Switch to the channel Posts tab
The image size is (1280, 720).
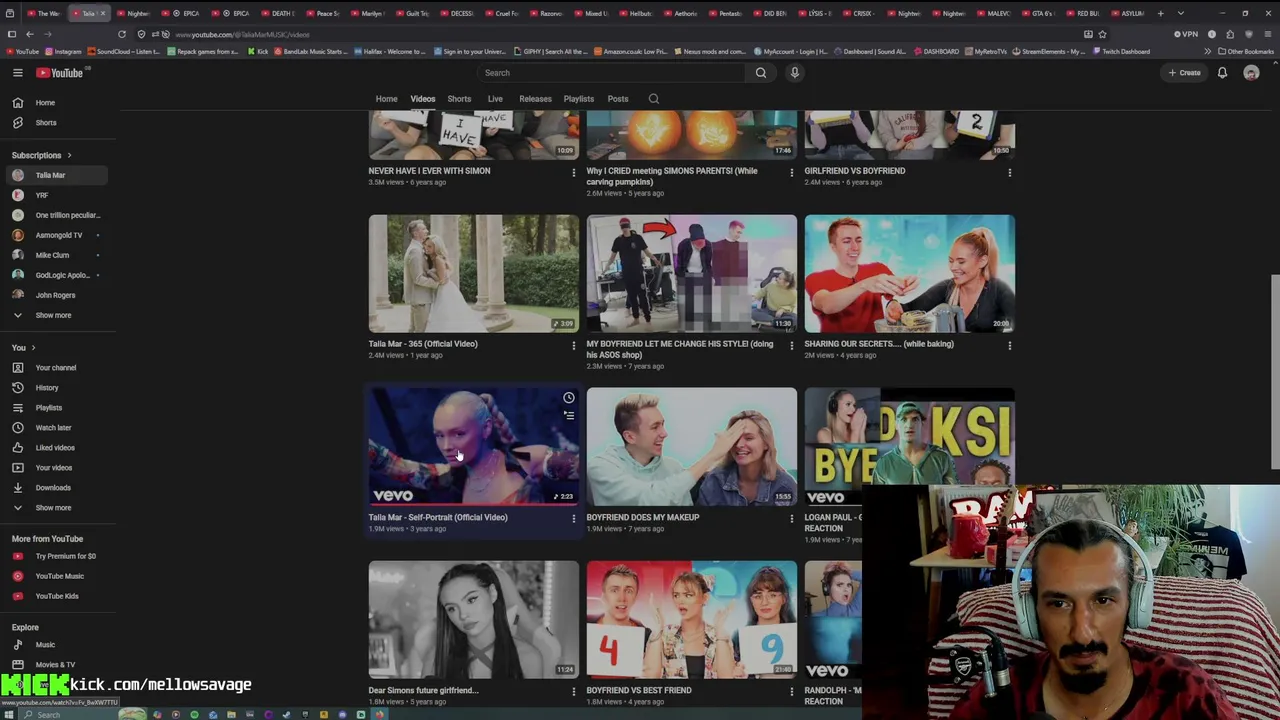618,99
